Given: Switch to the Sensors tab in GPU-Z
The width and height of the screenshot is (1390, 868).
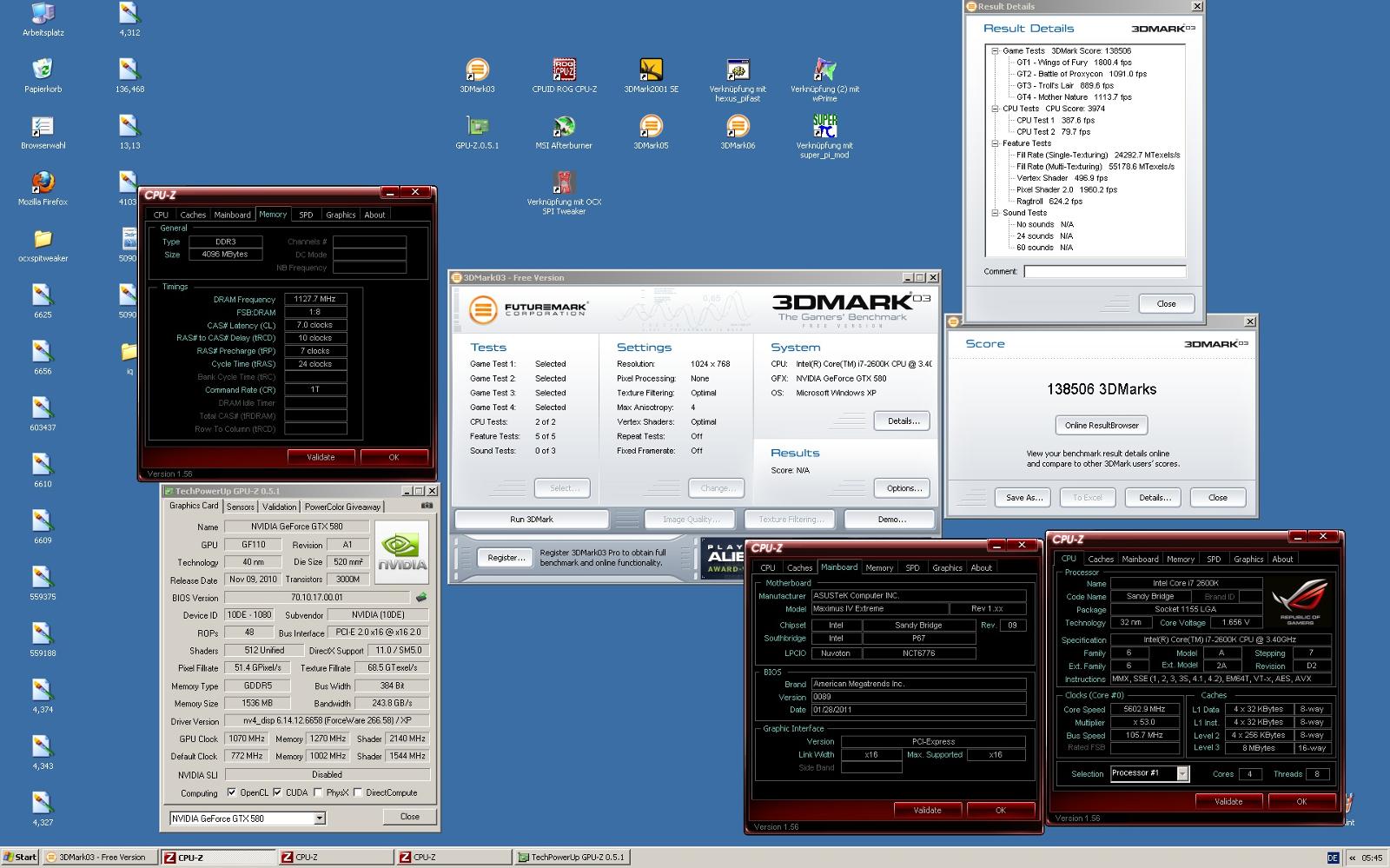Looking at the screenshot, I should [241, 507].
